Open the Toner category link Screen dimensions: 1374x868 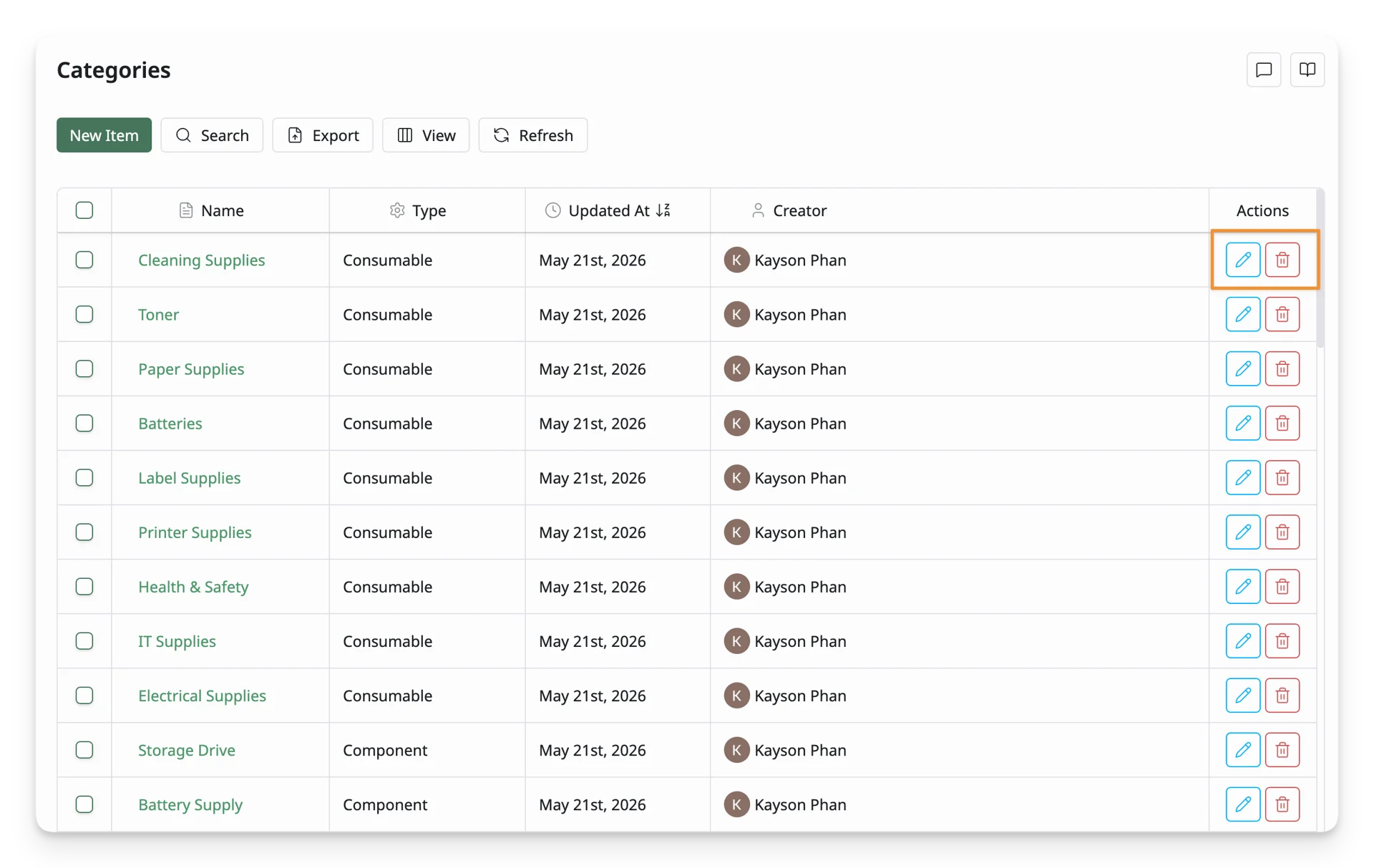pos(158,314)
